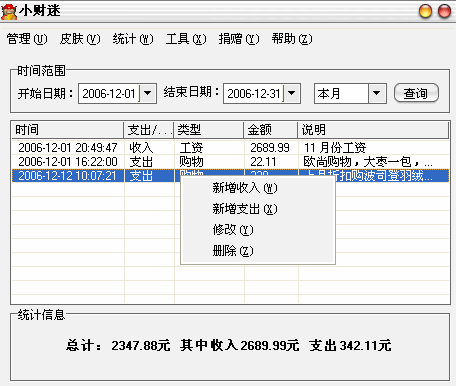The width and height of the screenshot is (456, 386).
Task: Click the 金额 column header
Action: pyautogui.click(x=270, y=130)
